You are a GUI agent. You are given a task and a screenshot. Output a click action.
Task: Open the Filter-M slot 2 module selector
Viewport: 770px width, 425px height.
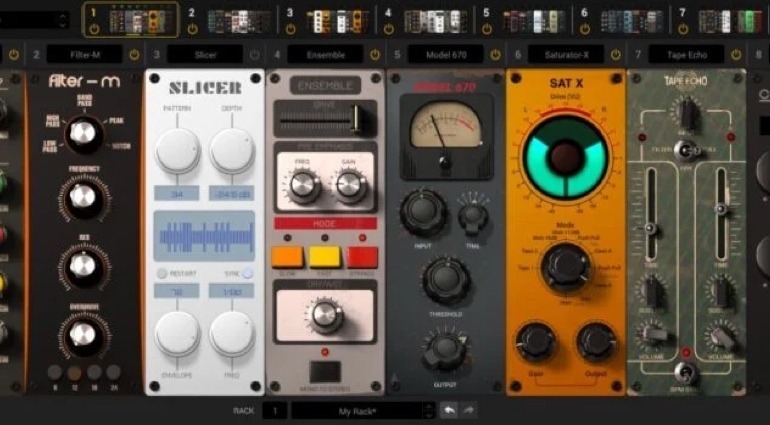click(x=84, y=55)
